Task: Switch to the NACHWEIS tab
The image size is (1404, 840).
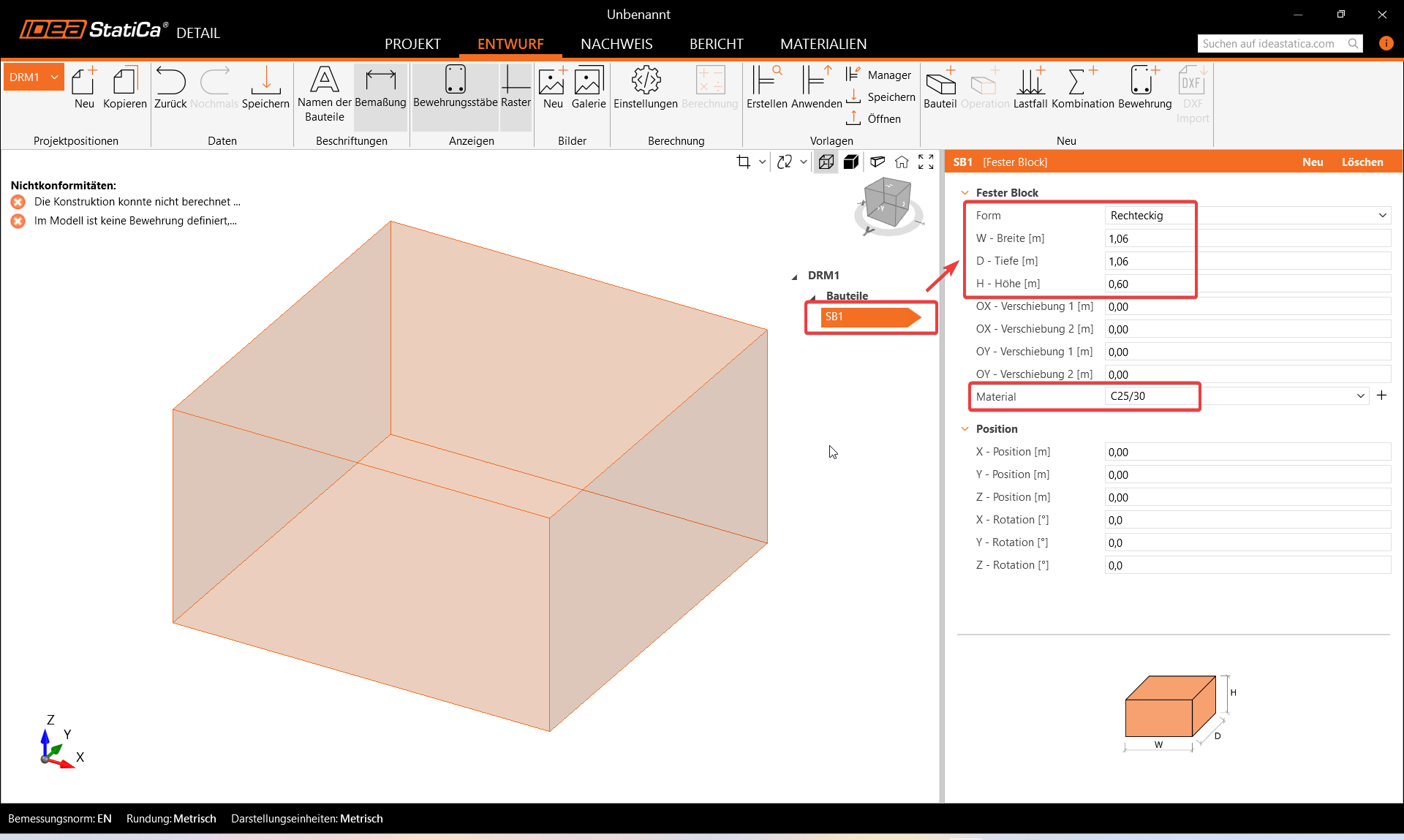Action: point(616,44)
